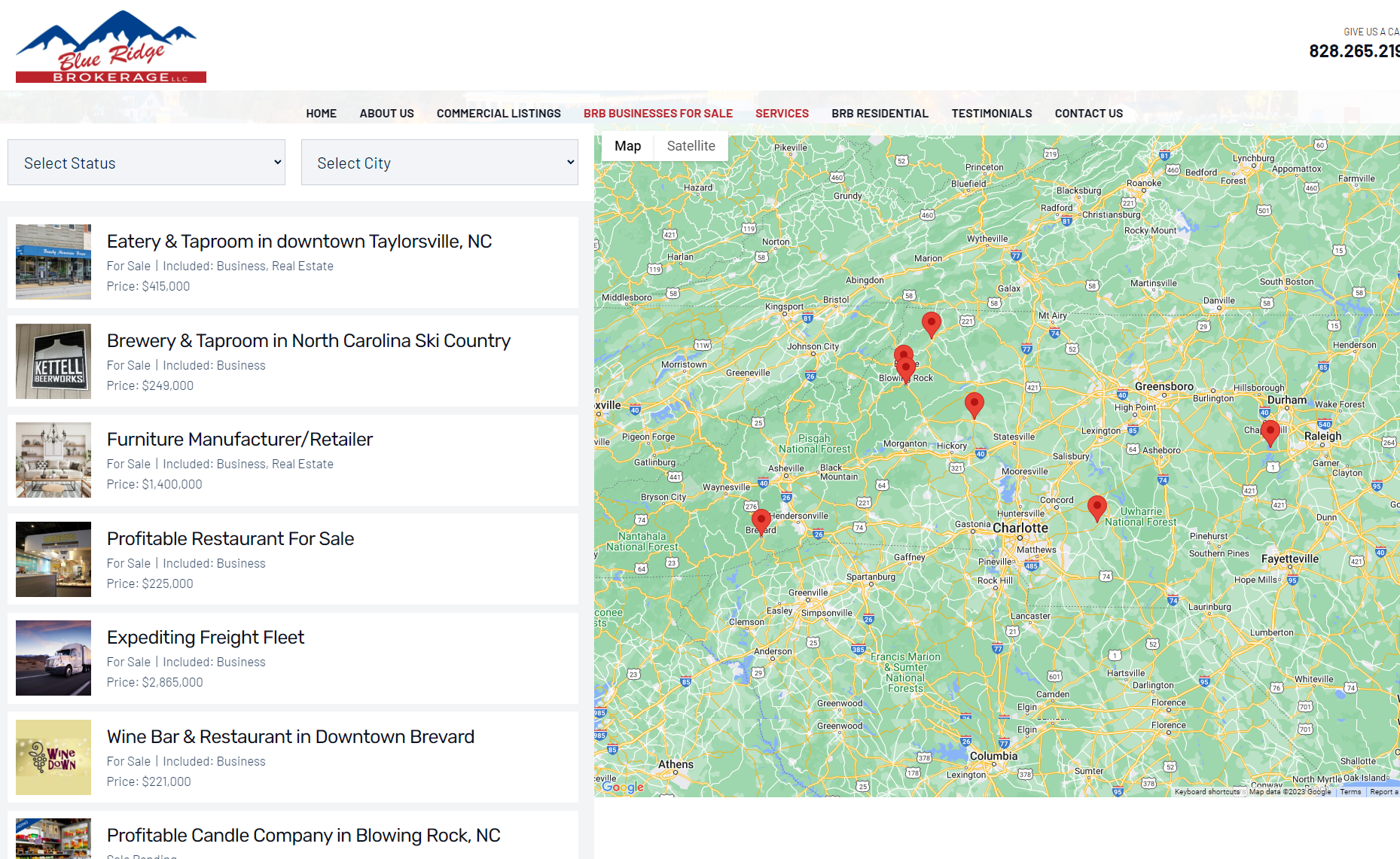Image resolution: width=1400 pixels, height=859 pixels.
Task: Click the Taylorsville eatery storefront thumbnail
Action: point(53,262)
